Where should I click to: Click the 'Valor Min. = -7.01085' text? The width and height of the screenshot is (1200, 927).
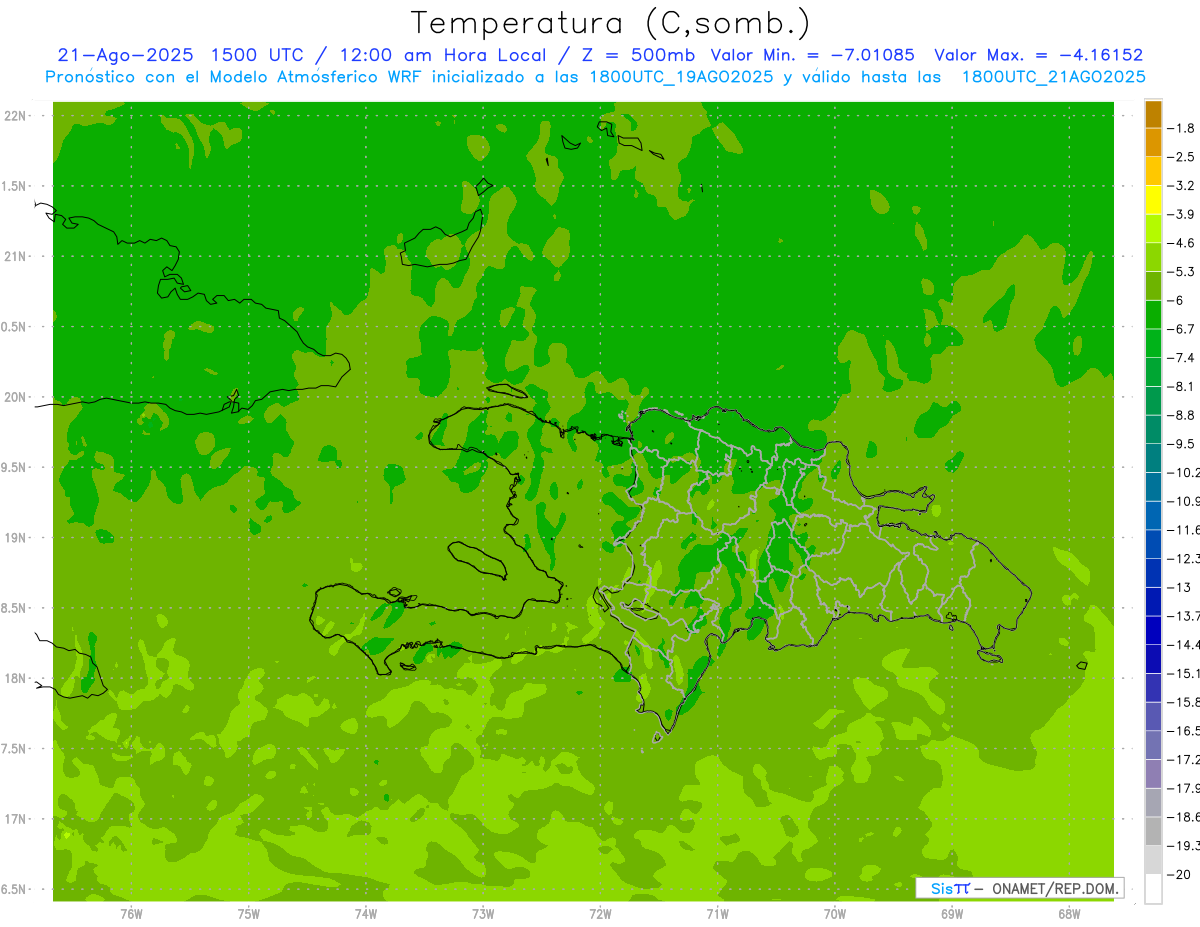812,55
